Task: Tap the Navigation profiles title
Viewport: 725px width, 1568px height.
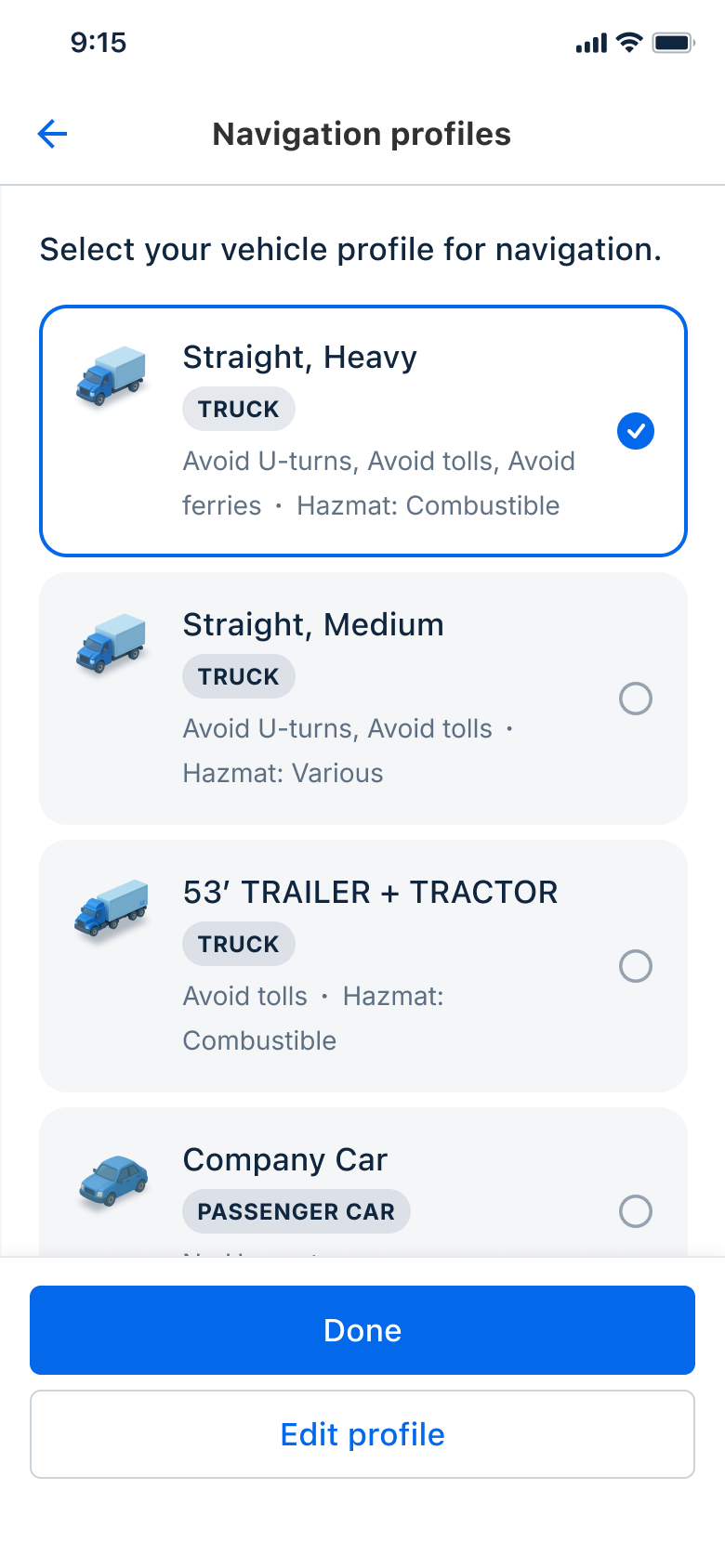Action: pyautogui.click(x=362, y=134)
